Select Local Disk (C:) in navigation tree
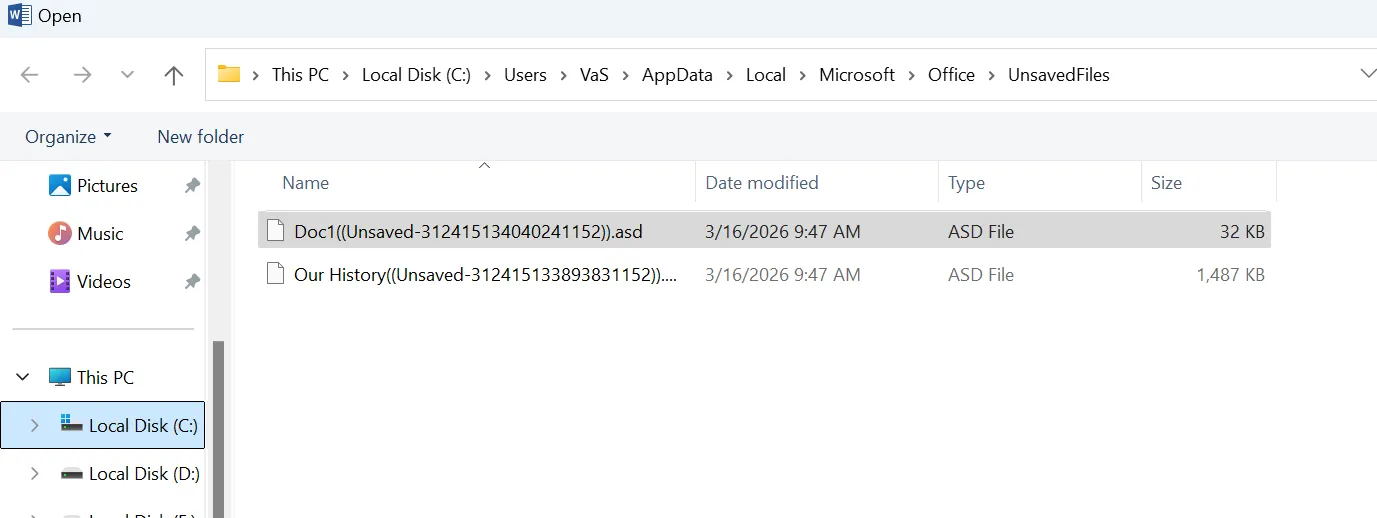This screenshot has height=518, width=1377. click(x=143, y=426)
